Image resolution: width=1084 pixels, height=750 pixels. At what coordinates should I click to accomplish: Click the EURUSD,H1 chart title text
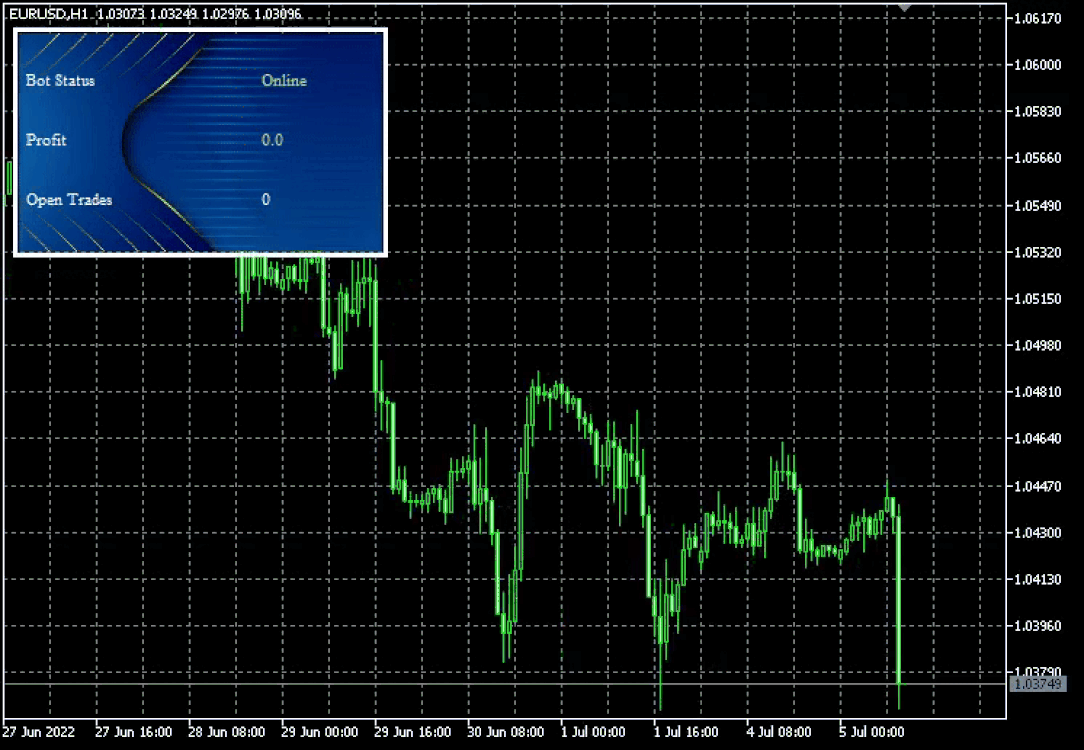click(48, 13)
